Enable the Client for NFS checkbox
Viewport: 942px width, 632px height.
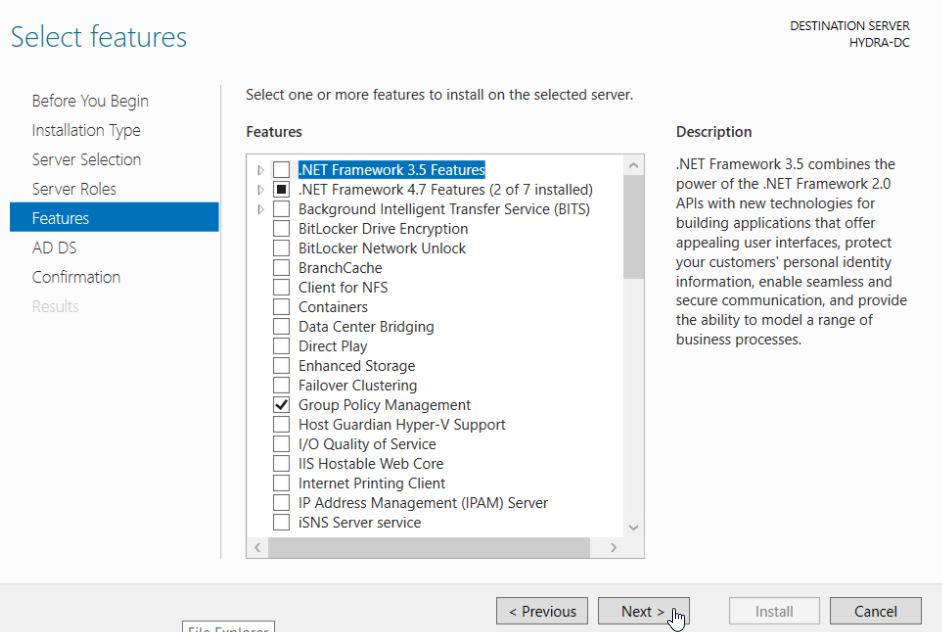tap(281, 288)
